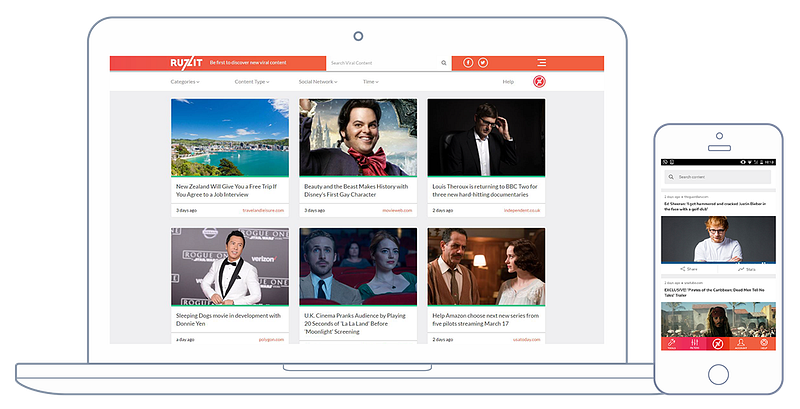Image resolution: width=800 pixels, height=409 pixels.
Task: Tap Share under the Ed Sheeran post
Action: click(x=689, y=269)
